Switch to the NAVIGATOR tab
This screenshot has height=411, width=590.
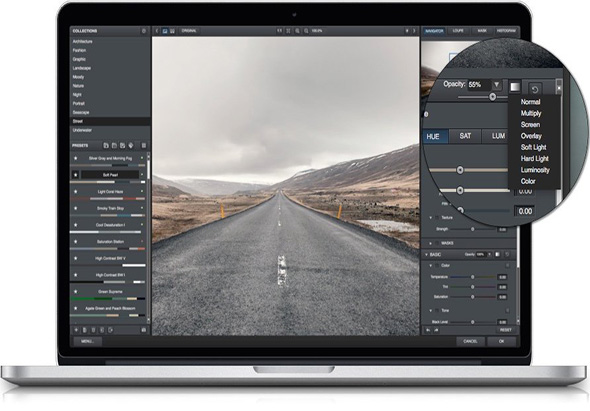(x=434, y=31)
